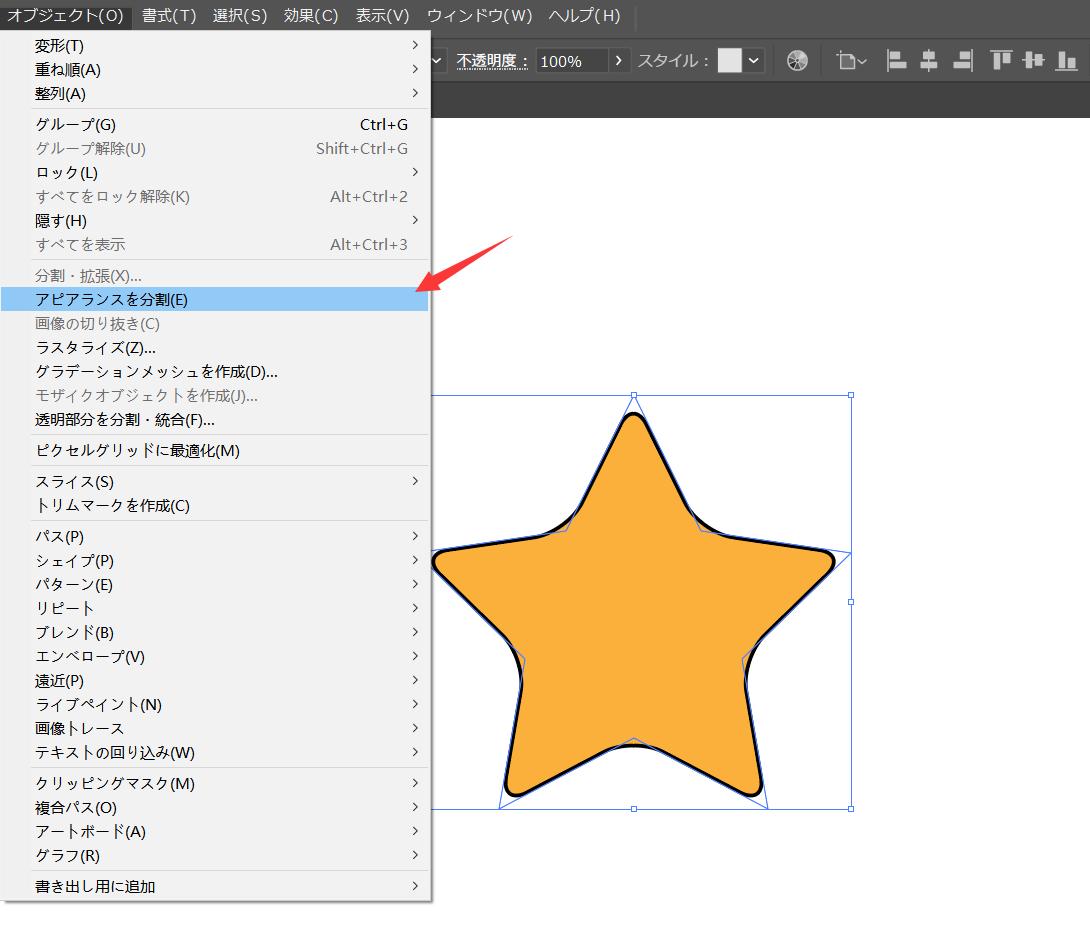Open the リピート submenu
This screenshot has height=942, width=1090.
click(215, 608)
